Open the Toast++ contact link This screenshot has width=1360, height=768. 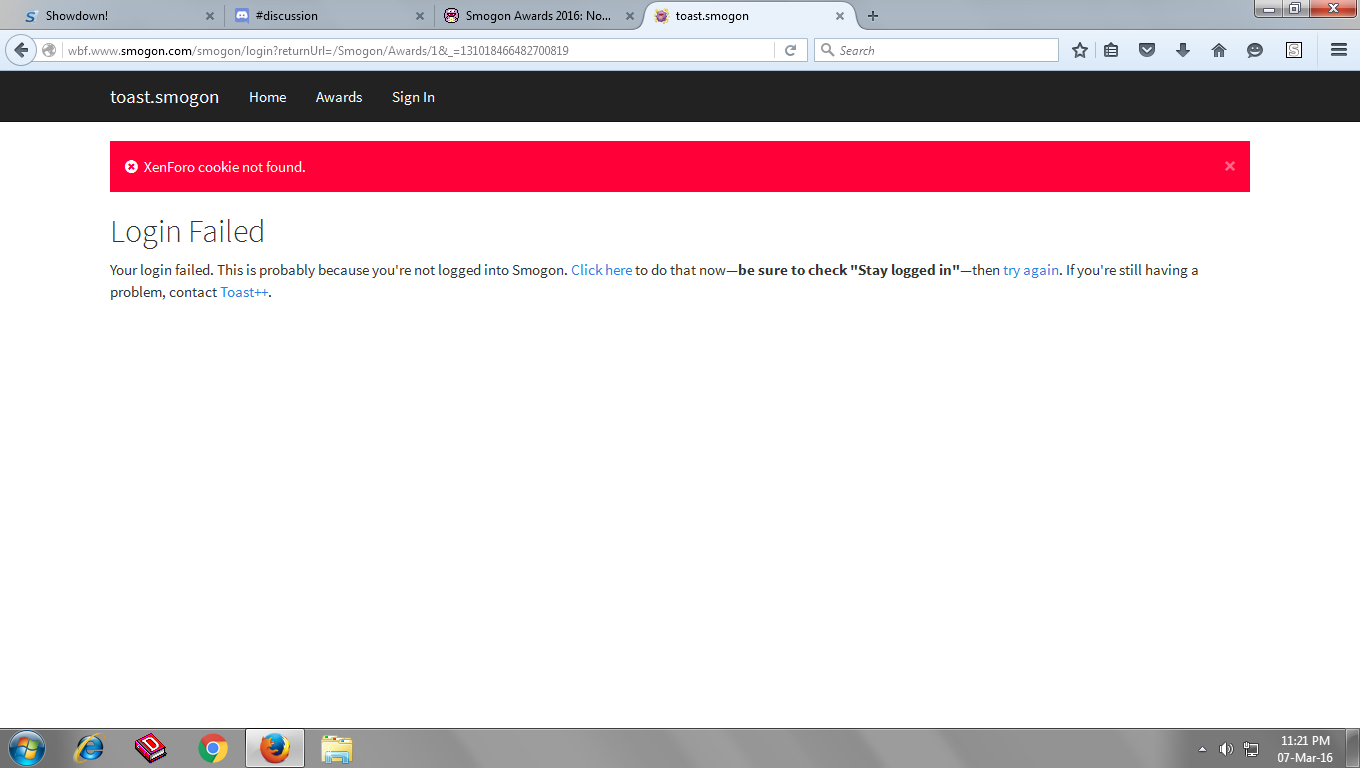tap(244, 292)
